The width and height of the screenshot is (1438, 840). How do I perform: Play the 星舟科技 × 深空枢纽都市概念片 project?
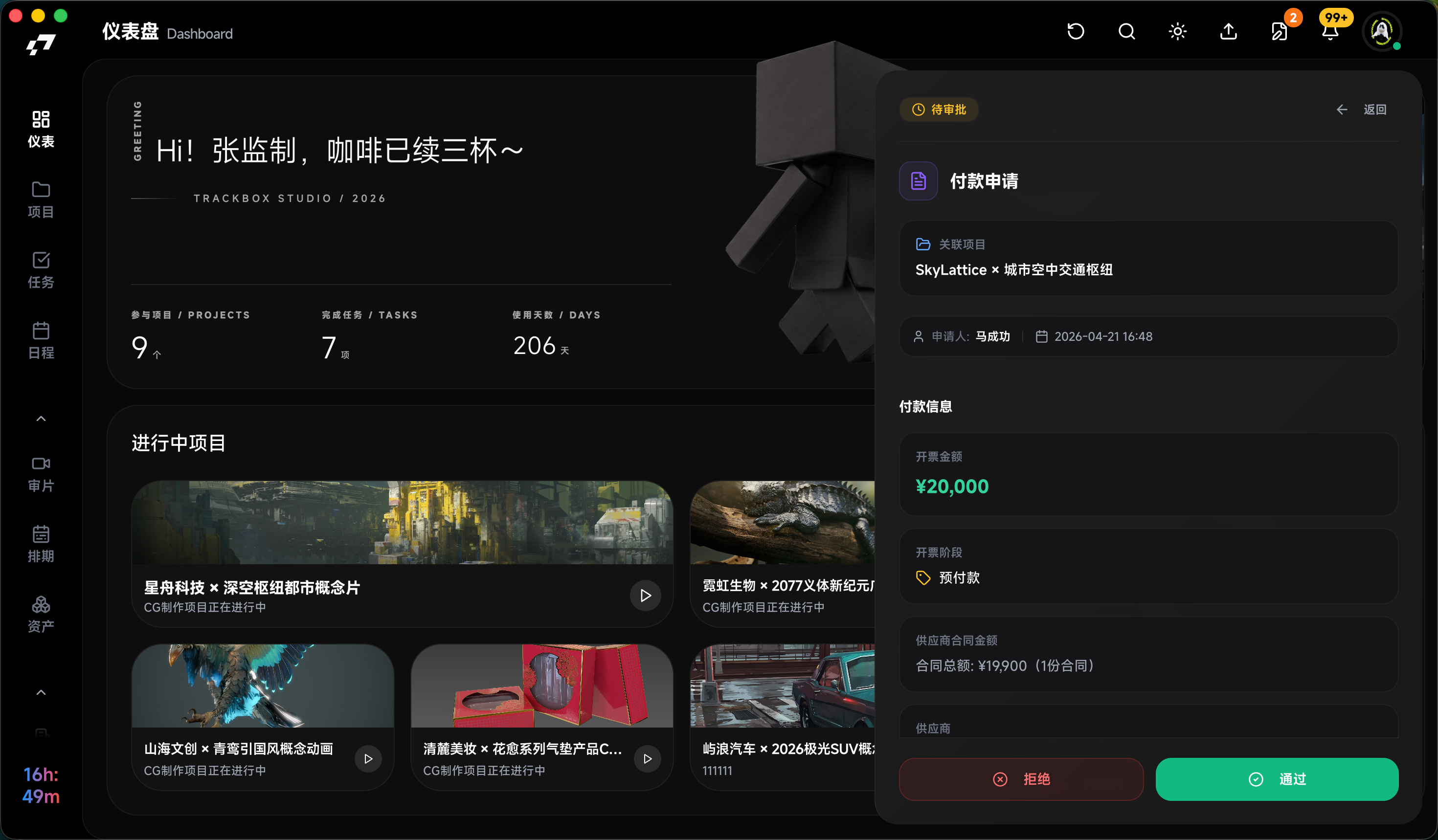(x=646, y=596)
